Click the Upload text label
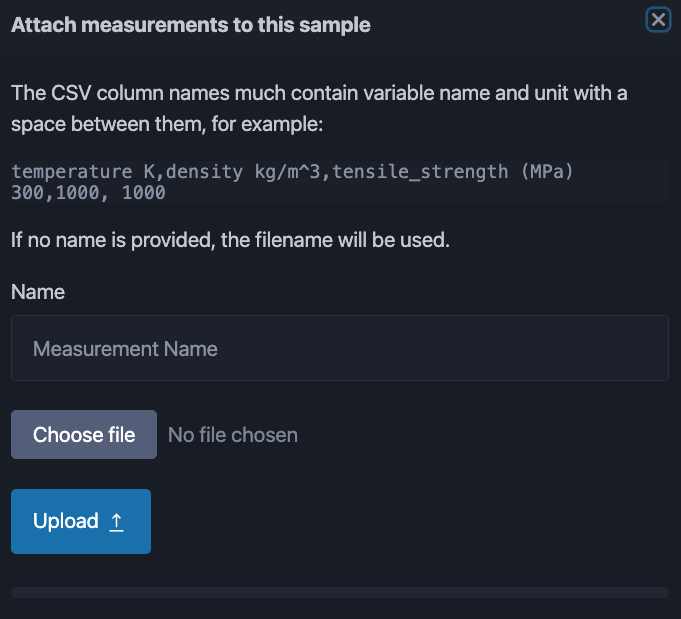The height and width of the screenshot is (619, 681). pyautogui.click(x=66, y=521)
